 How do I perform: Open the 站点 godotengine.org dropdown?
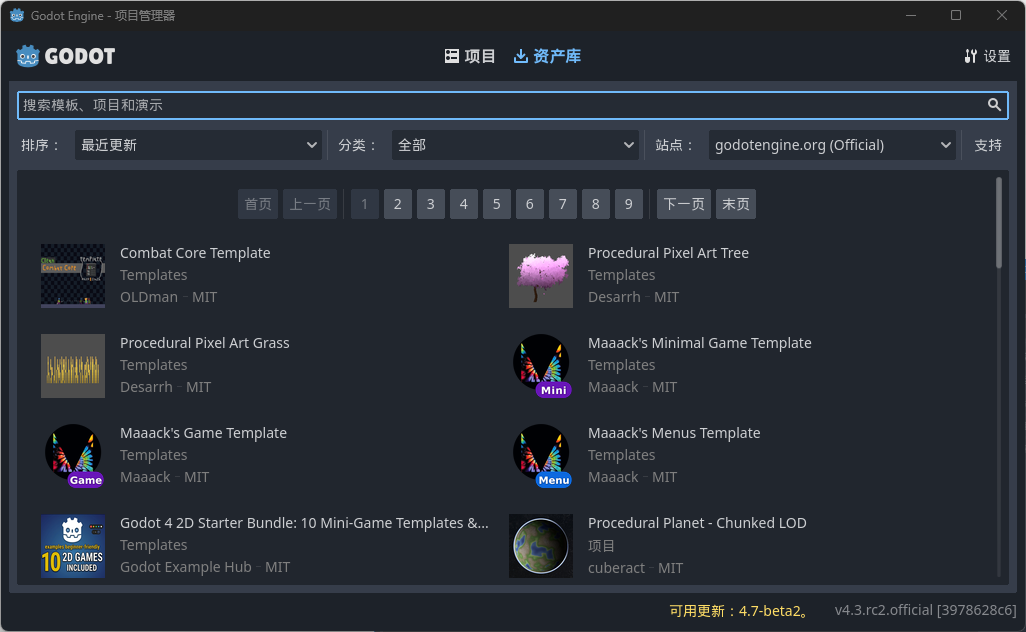tap(832, 145)
